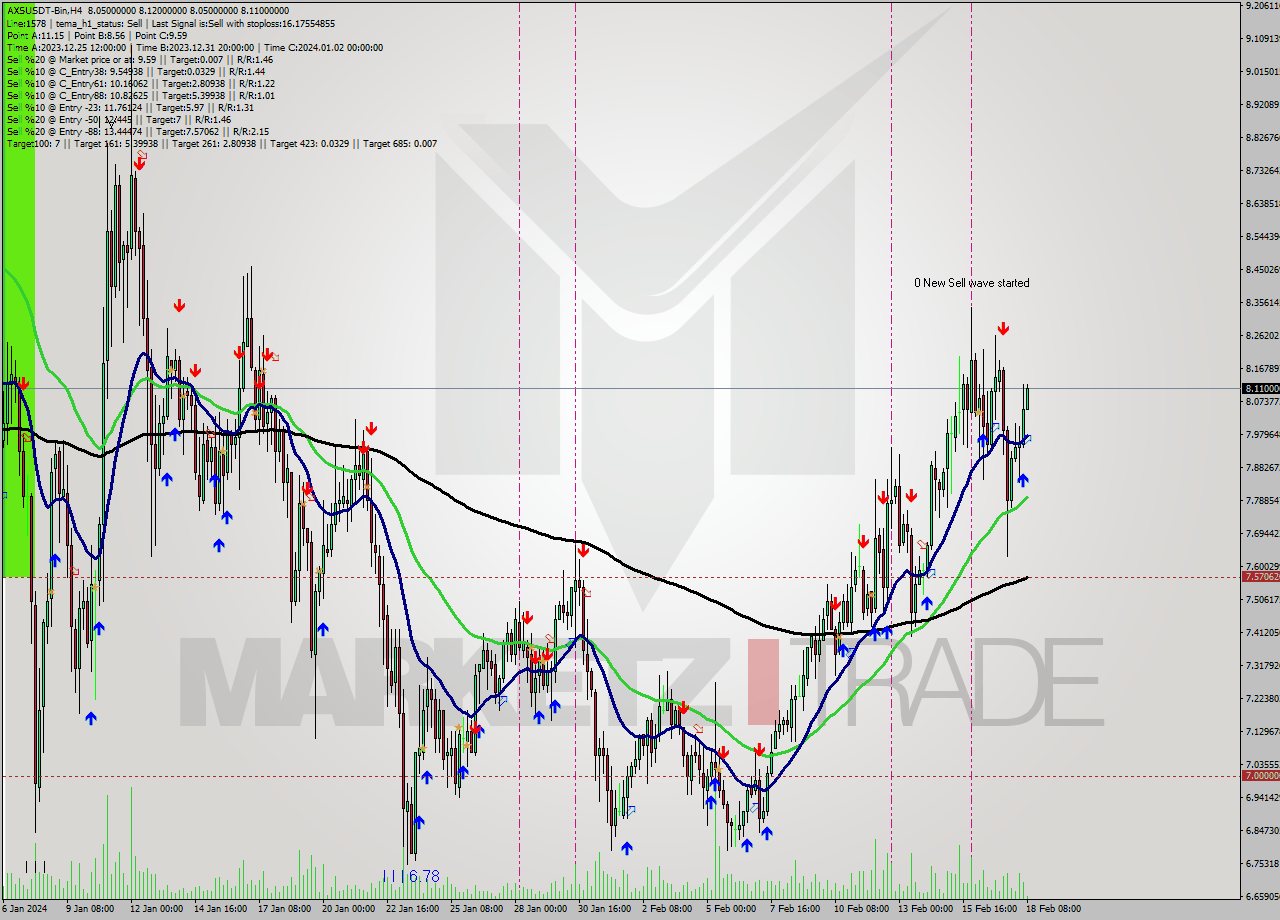
Task: Click the '28 Jan 00:00' time axis label
Action: coord(540,909)
